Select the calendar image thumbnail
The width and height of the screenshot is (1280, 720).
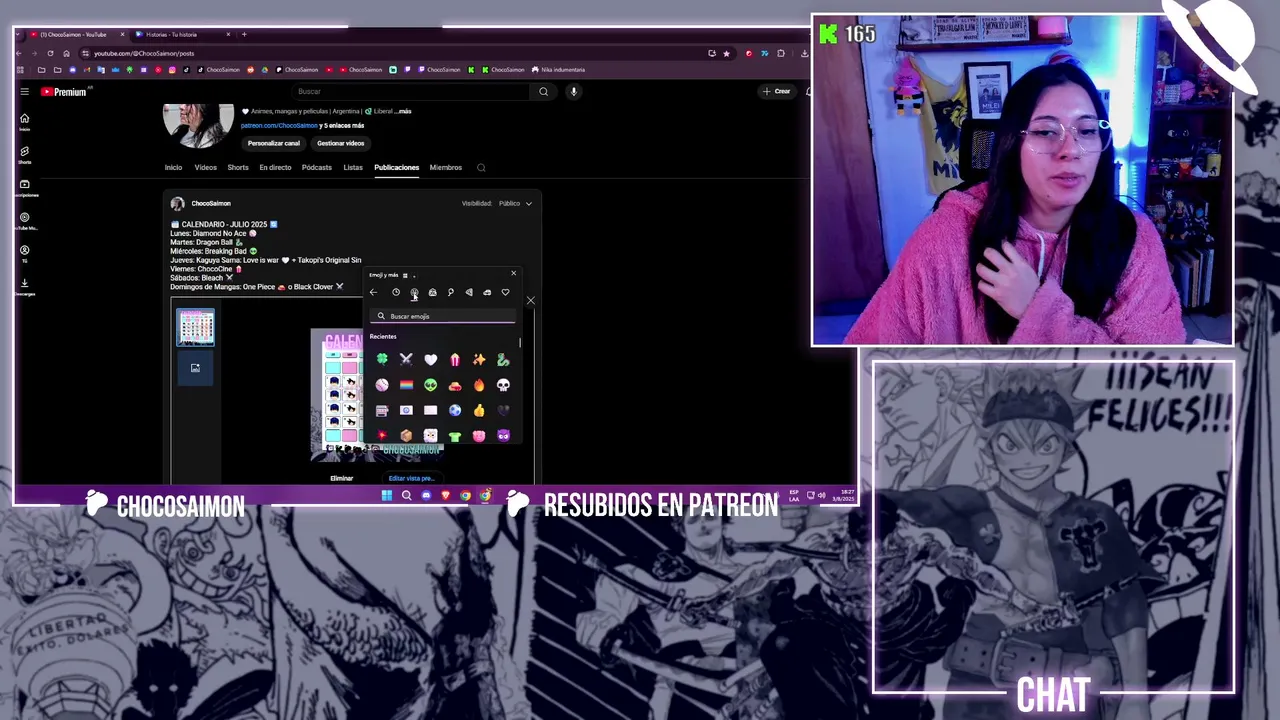coord(195,327)
